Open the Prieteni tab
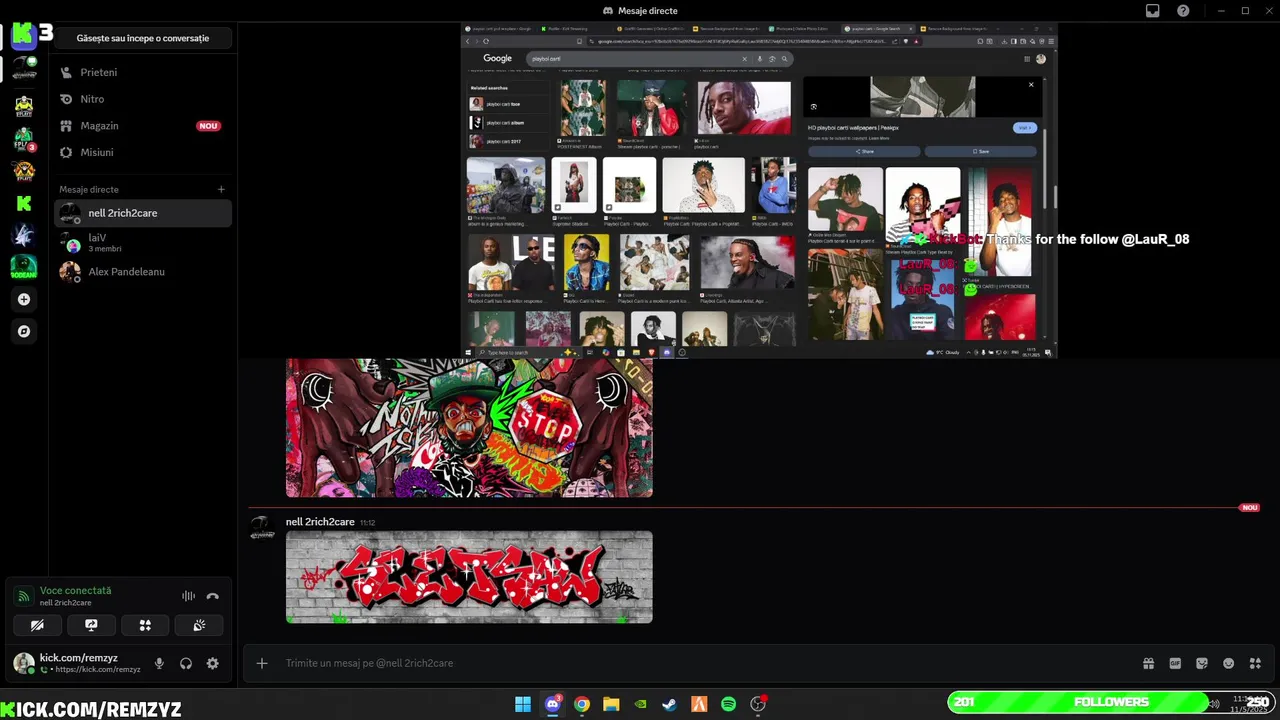The width and height of the screenshot is (1280, 720). pyautogui.click(x=143, y=72)
